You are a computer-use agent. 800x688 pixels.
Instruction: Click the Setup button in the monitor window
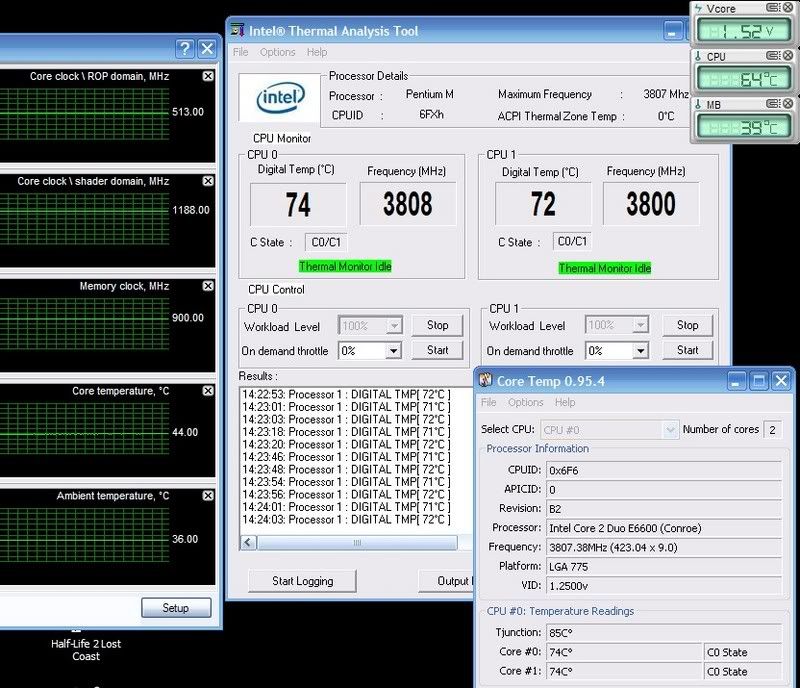coord(176,608)
